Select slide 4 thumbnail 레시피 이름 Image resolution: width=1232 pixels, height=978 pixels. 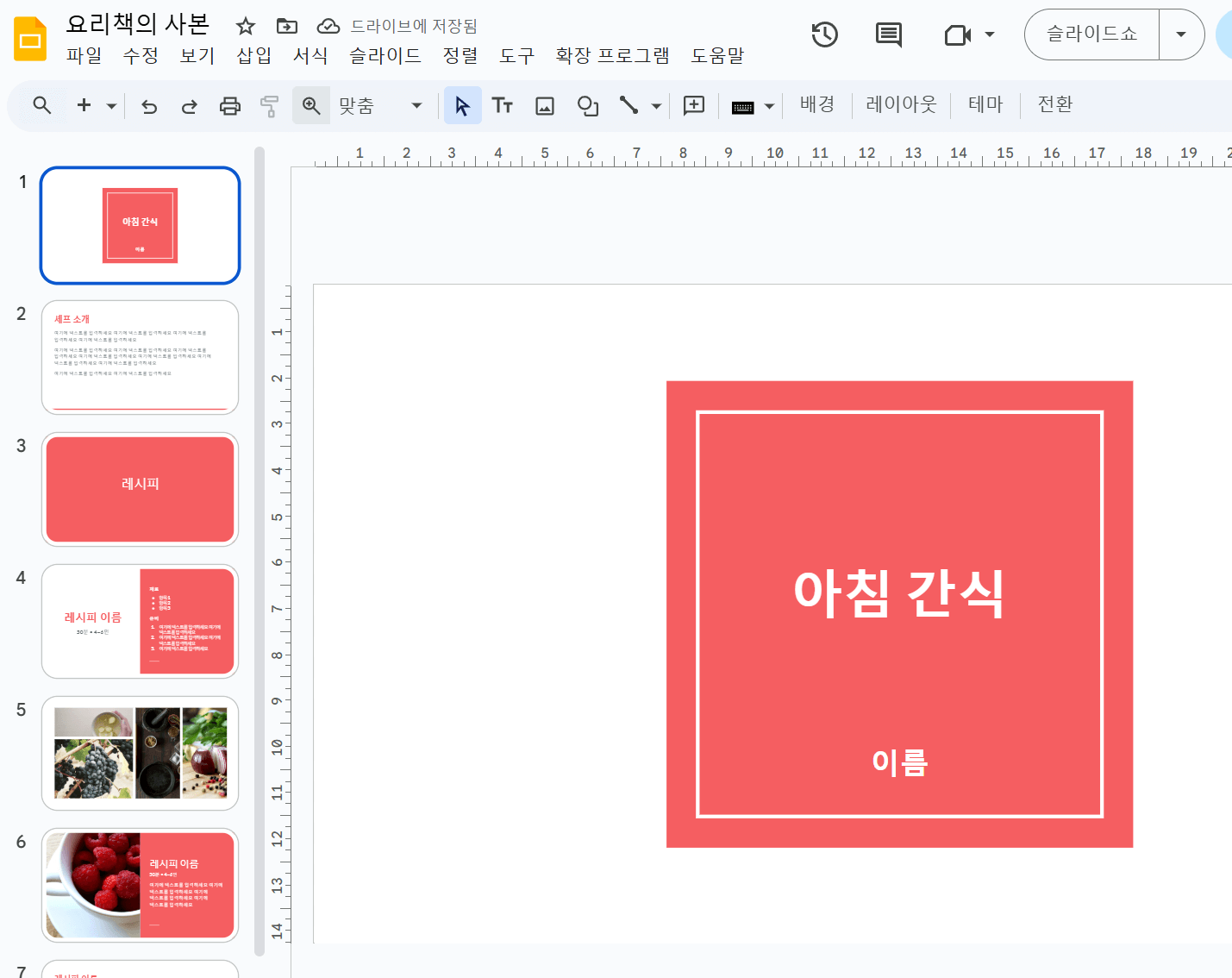point(140,621)
